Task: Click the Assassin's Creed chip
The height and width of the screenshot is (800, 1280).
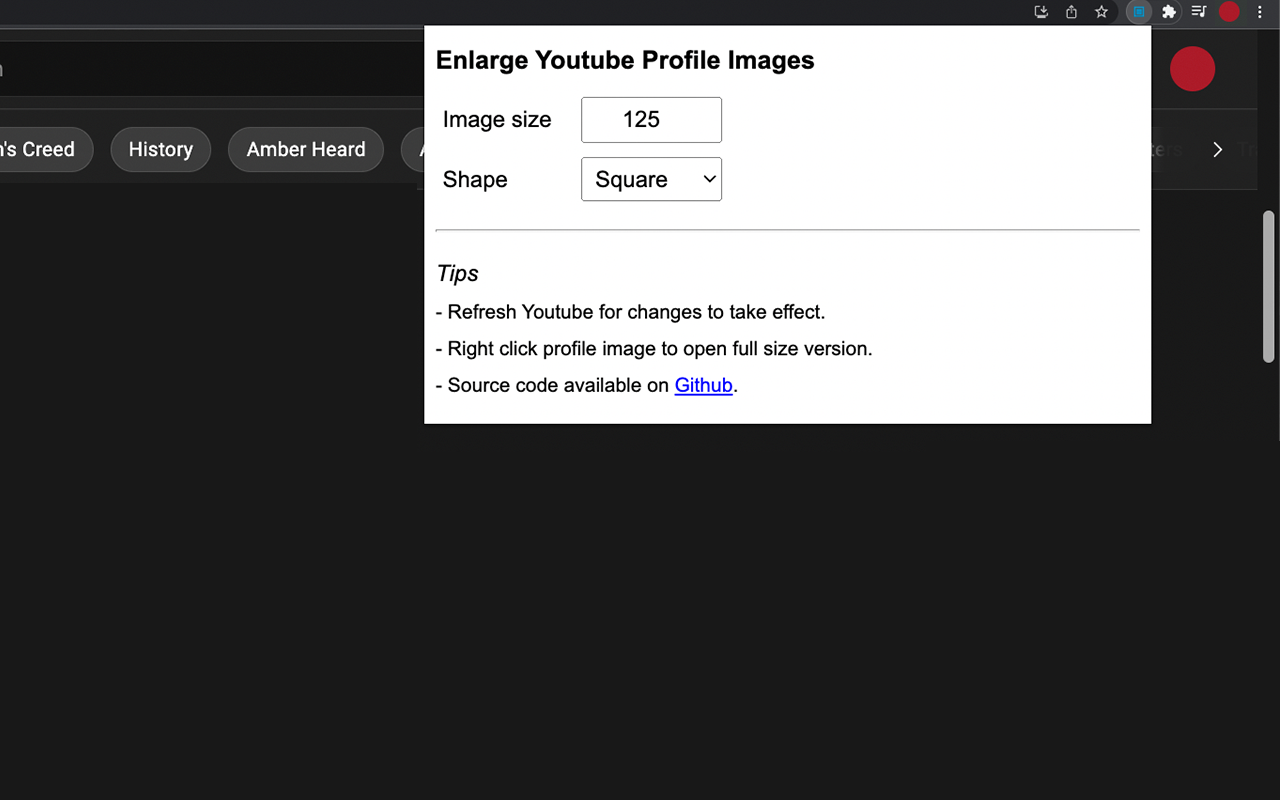Action: pos(38,149)
